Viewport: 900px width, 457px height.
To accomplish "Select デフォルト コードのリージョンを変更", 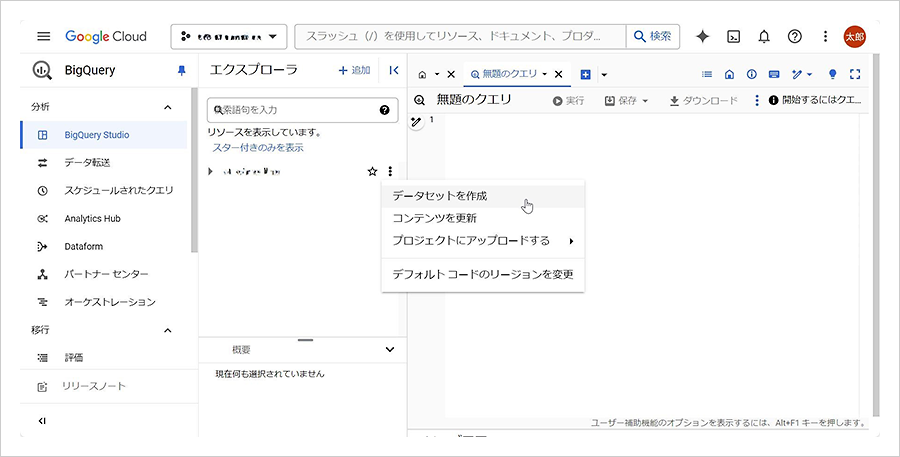I will [483, 274].
